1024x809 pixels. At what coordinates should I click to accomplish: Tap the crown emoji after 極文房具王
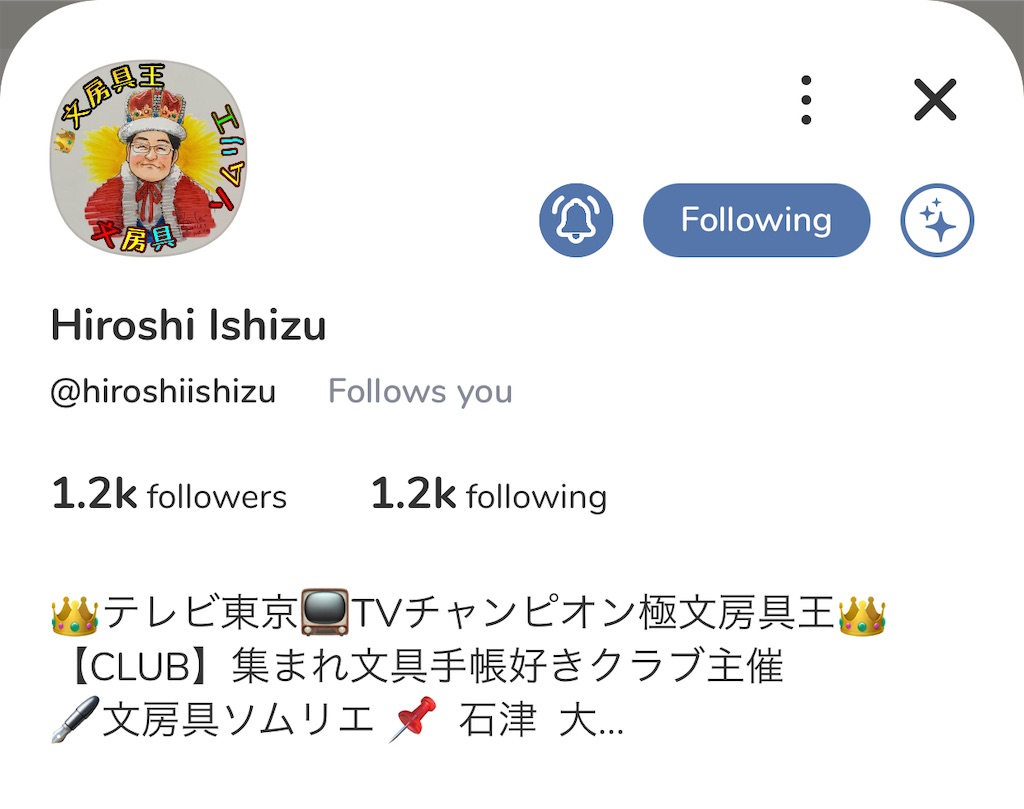[862, 614]
